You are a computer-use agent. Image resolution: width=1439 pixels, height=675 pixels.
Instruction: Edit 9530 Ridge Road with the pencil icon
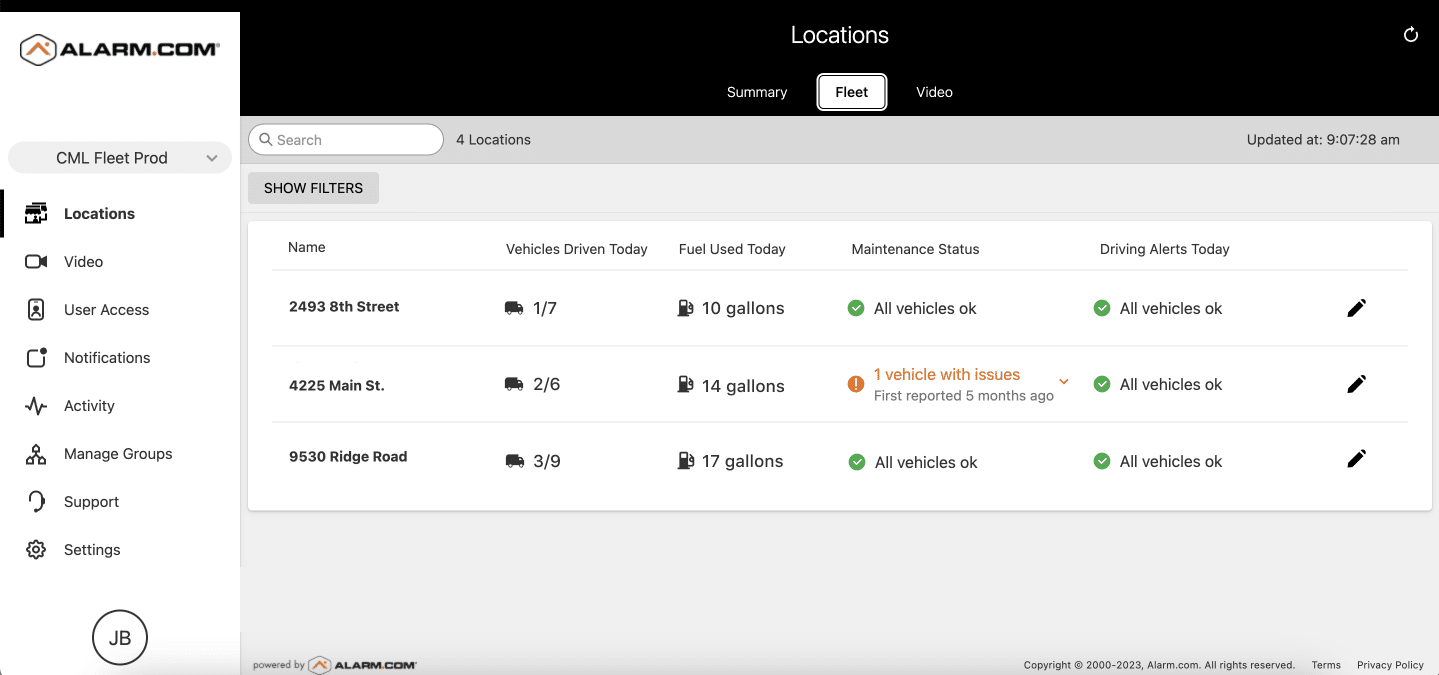click(1356, 459)
